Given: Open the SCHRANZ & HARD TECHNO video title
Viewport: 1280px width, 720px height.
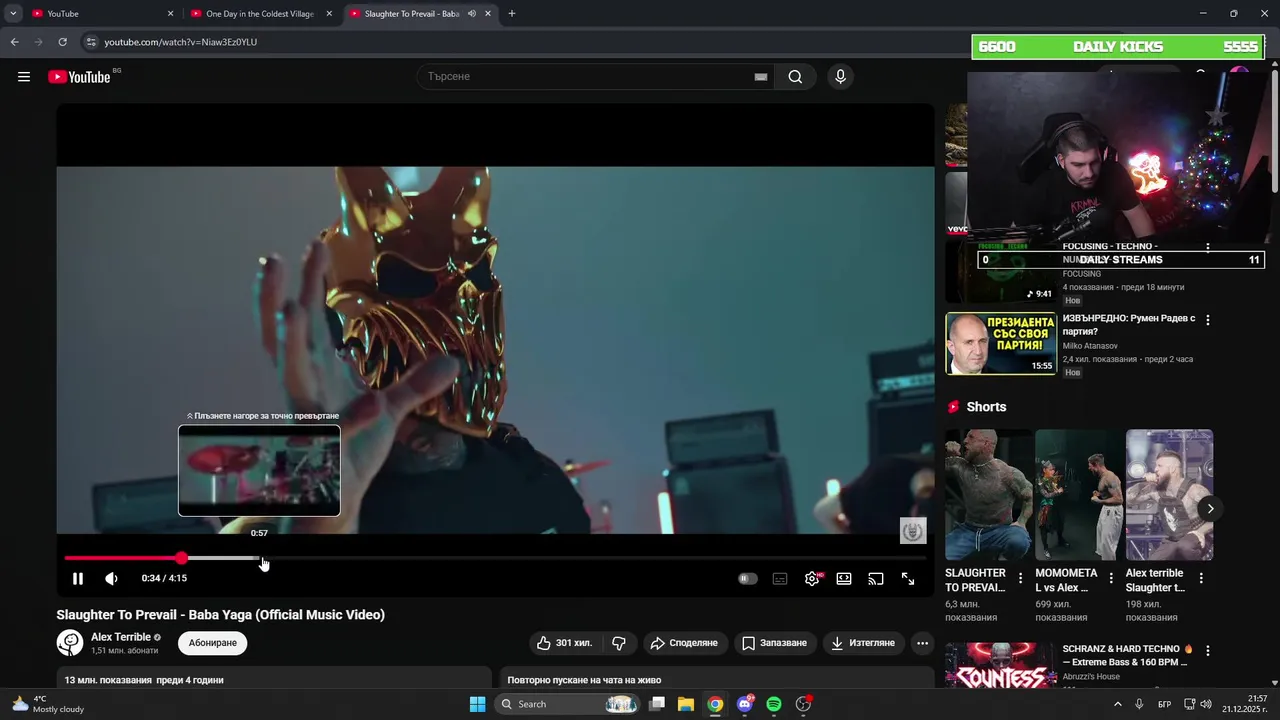Looking at the screenshot, I should (1128, 656).
